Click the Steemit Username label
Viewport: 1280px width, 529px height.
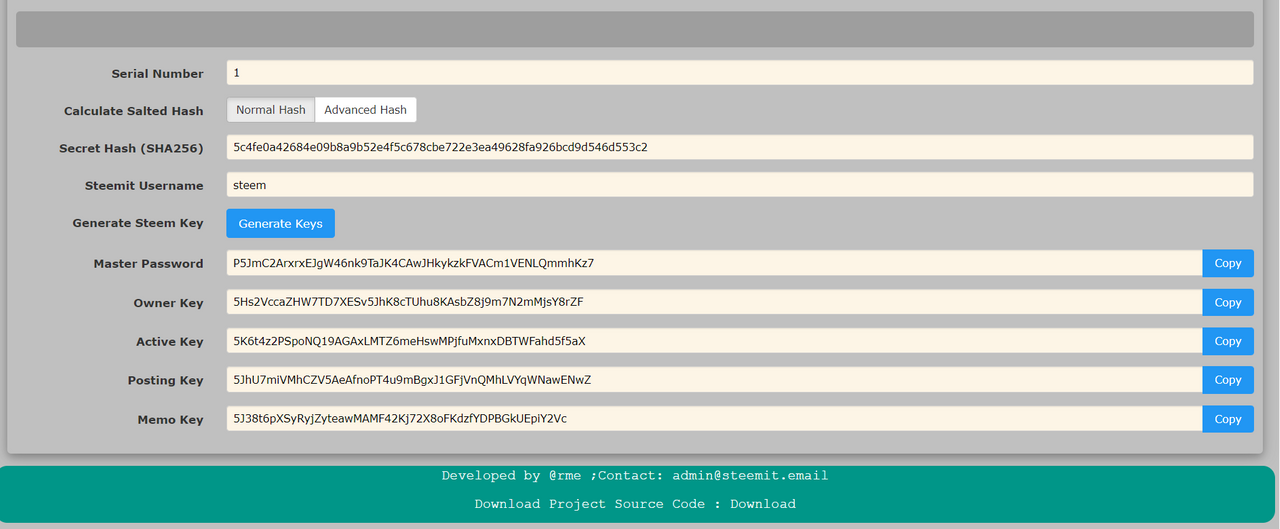144,186
